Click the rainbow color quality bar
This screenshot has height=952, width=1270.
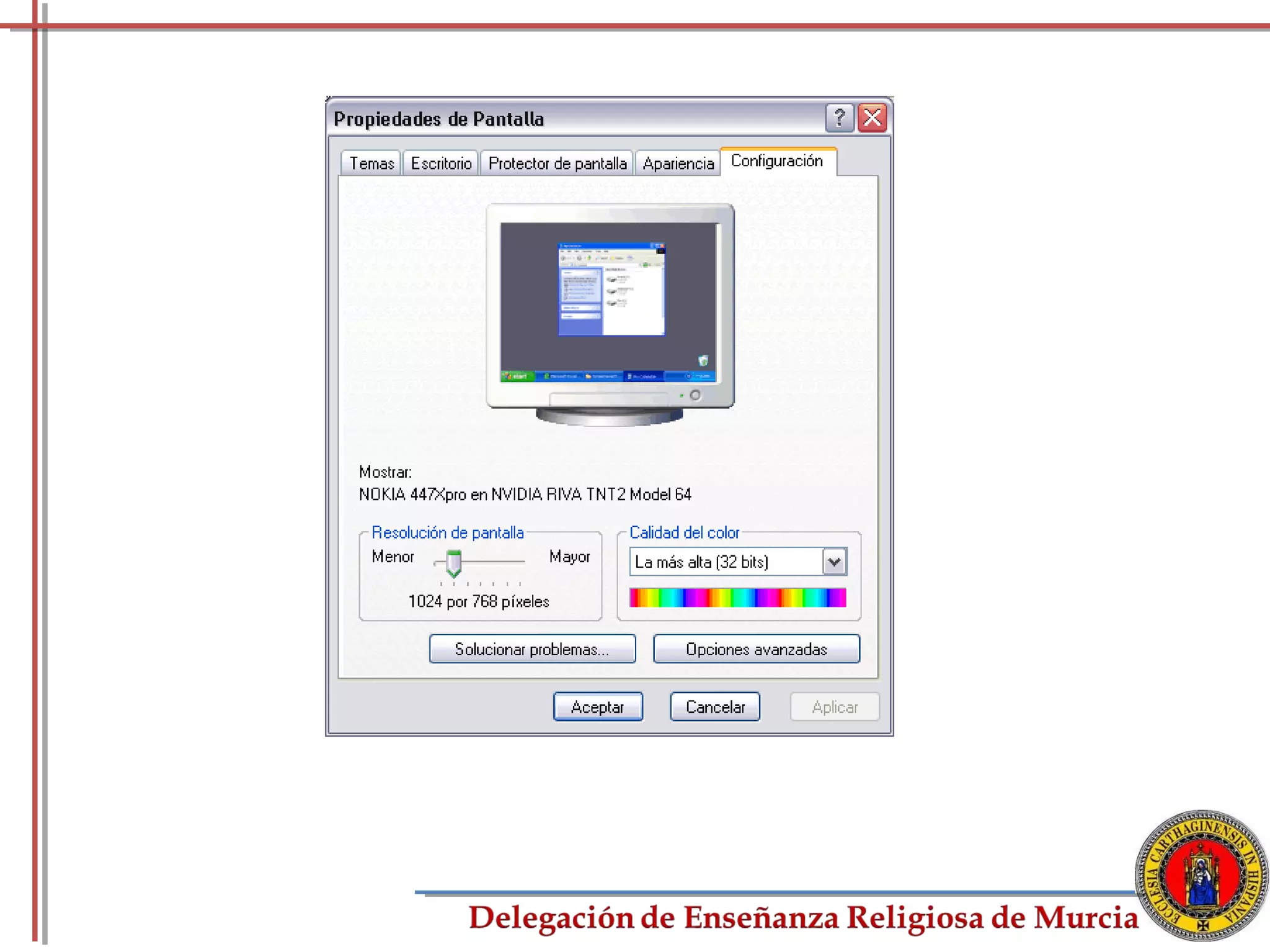[x=737, y=597]
